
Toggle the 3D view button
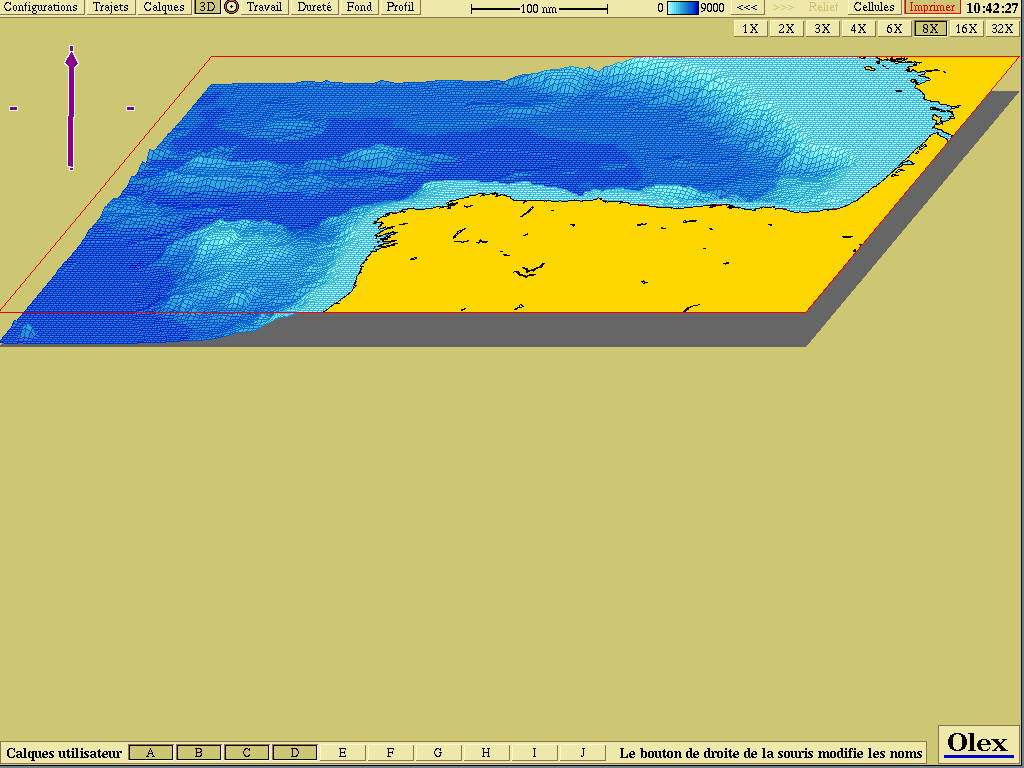[x=207, y=7]
